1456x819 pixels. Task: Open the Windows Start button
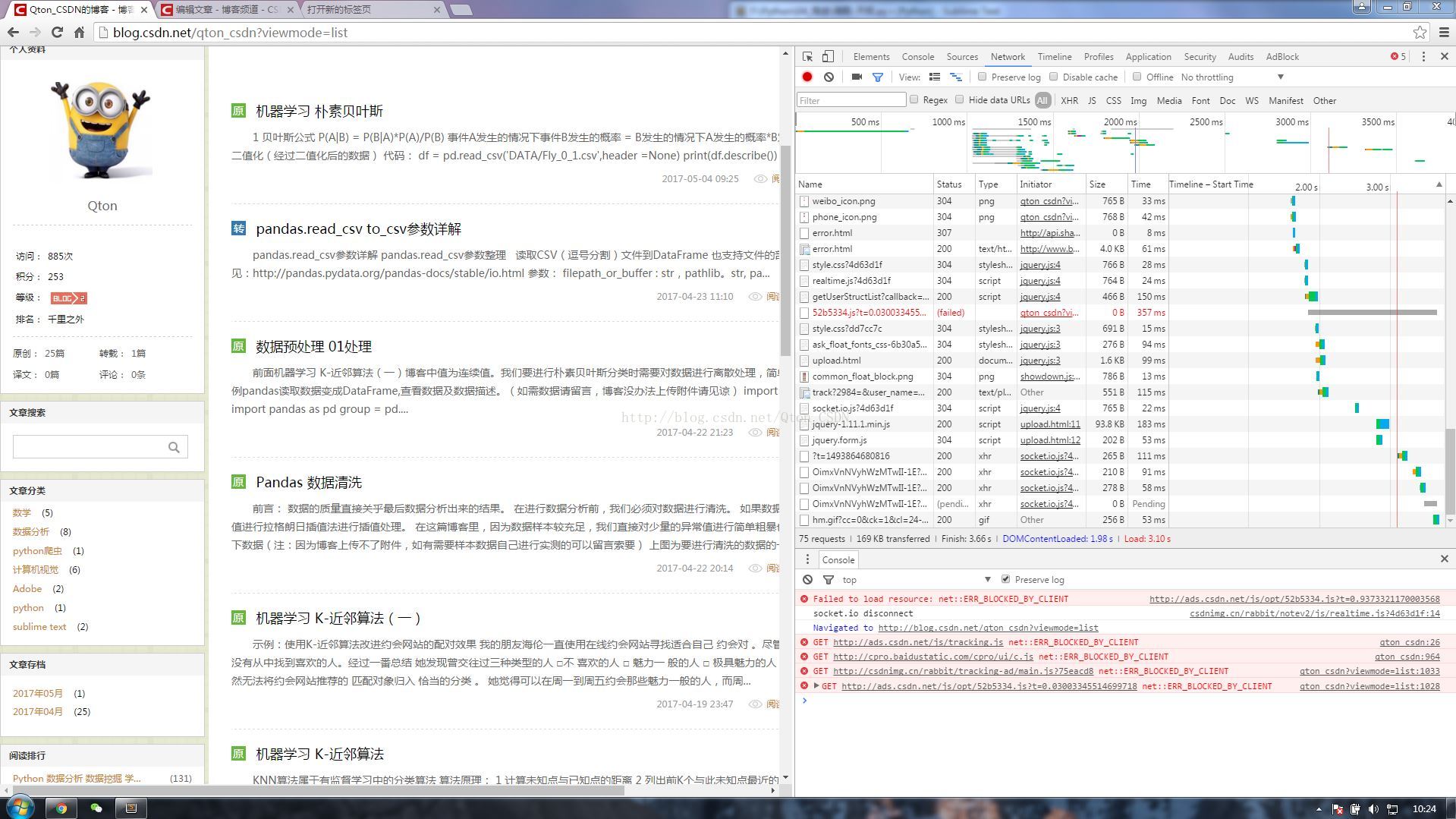[x=20, y=807]
